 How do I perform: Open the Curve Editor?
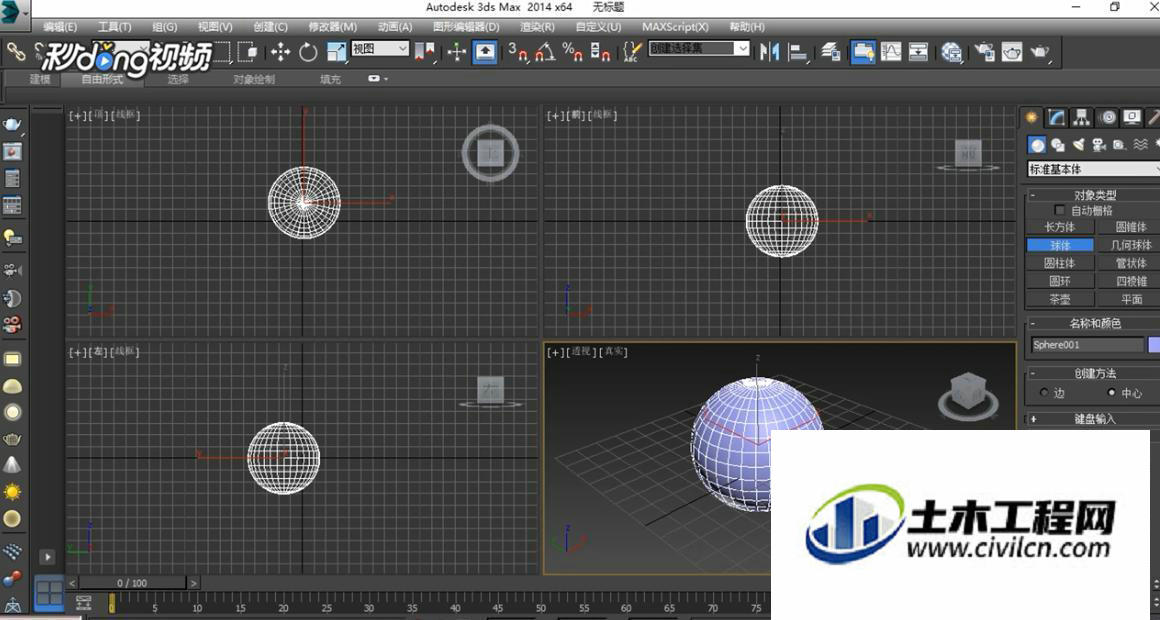tap(891, 52)
